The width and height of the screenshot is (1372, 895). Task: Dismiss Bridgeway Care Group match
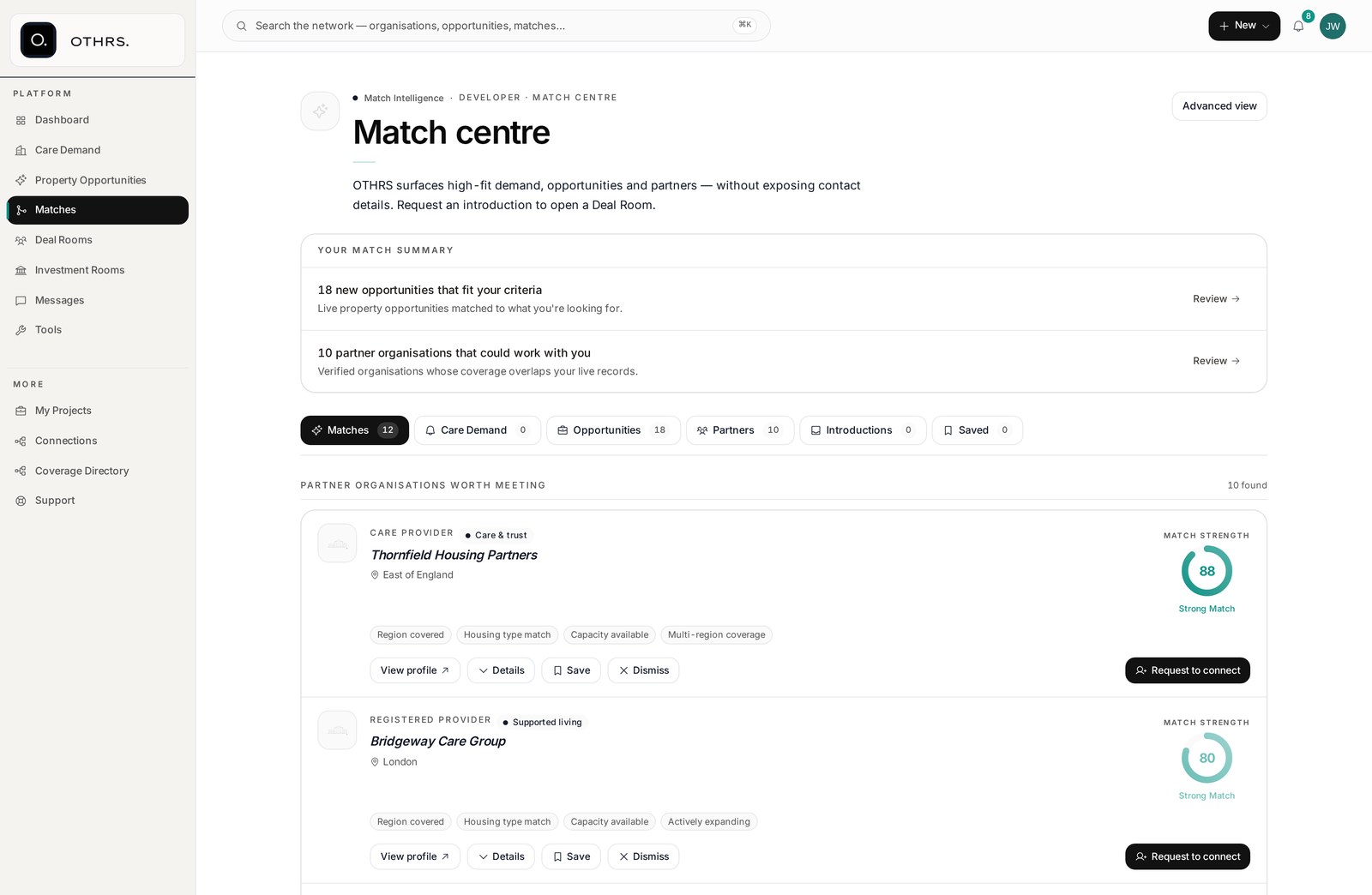pyautogui.click(x=643, y=856)
